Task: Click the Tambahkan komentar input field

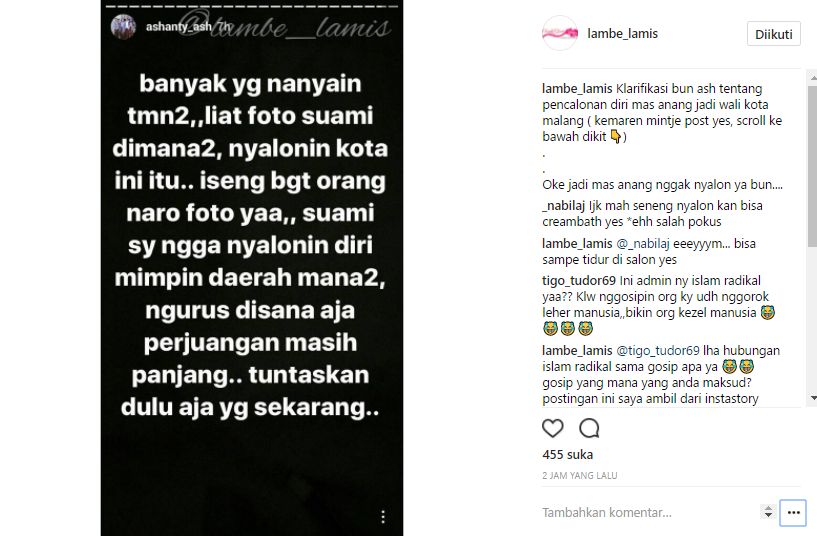Action: pos(649,513)
